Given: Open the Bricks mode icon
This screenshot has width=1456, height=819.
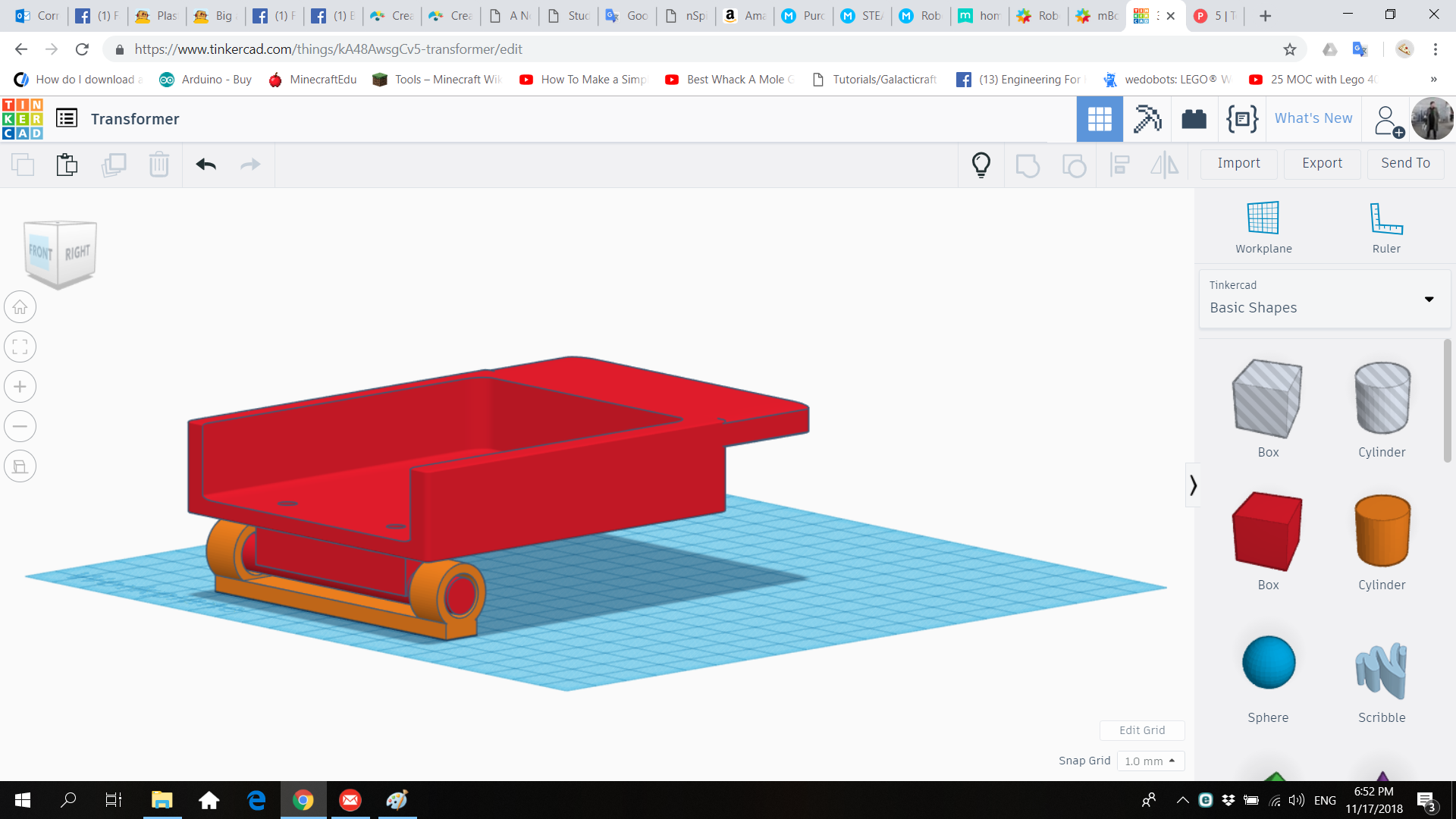Looking at the screenshot, I should [x=1194, y=119].
